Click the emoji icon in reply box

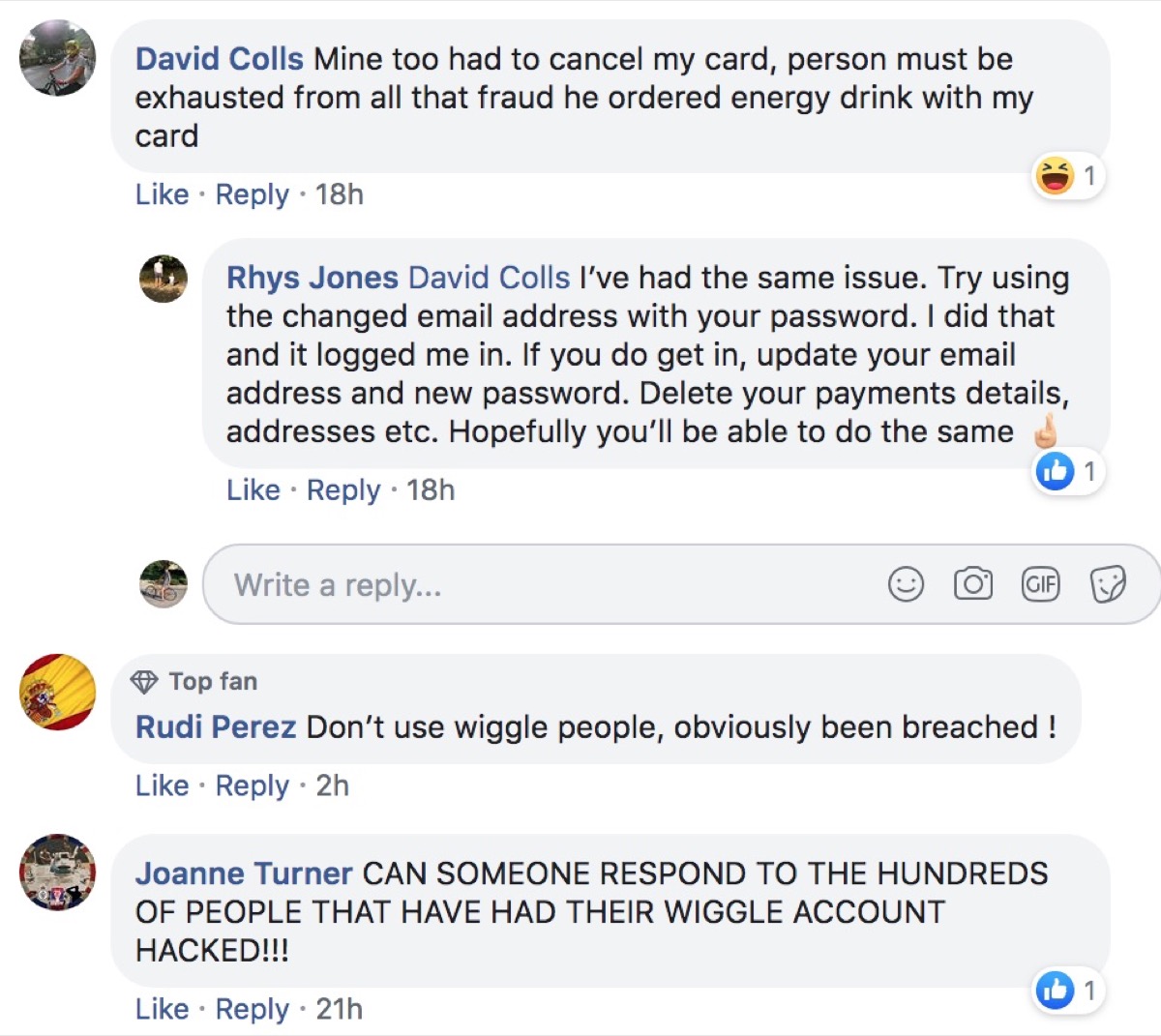tap(906, 584)
